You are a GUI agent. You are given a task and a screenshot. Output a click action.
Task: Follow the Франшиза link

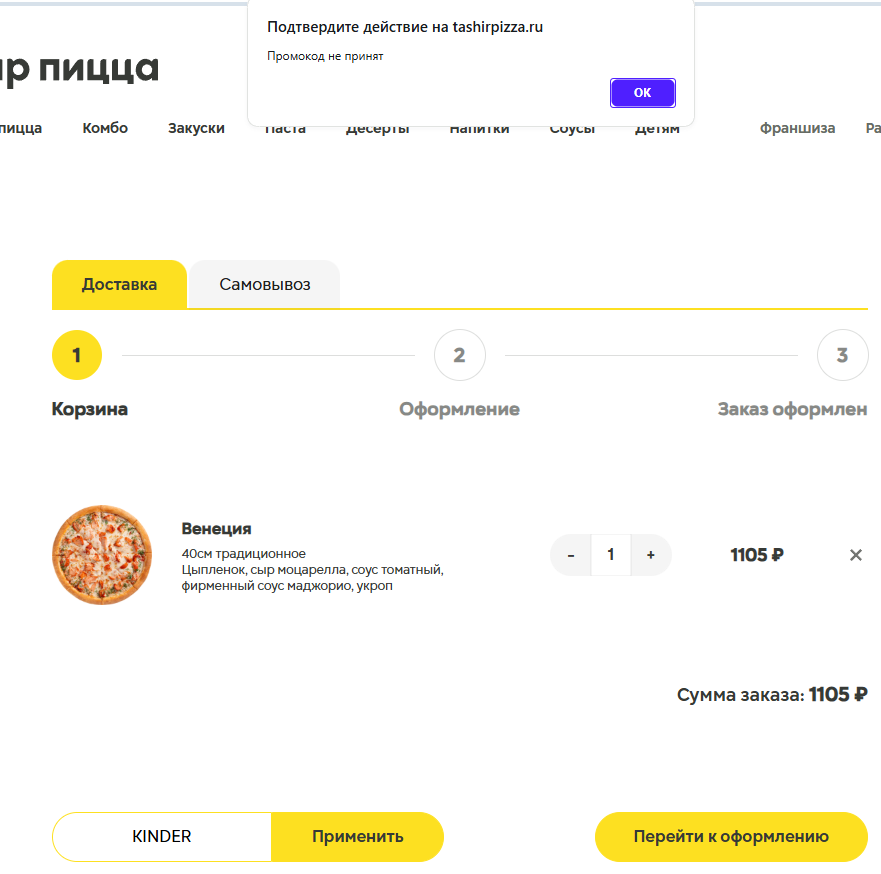[x=797, y=129]
